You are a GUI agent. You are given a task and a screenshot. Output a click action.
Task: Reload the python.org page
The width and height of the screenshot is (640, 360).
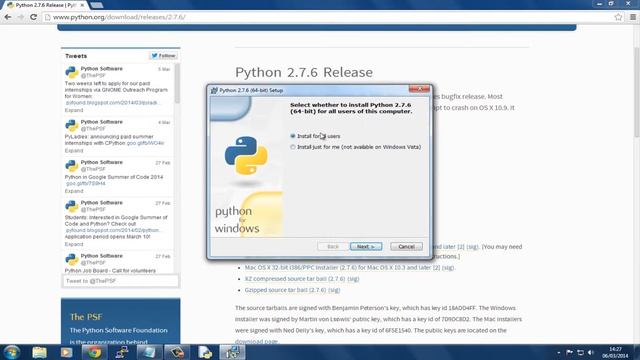pos(33,17)
